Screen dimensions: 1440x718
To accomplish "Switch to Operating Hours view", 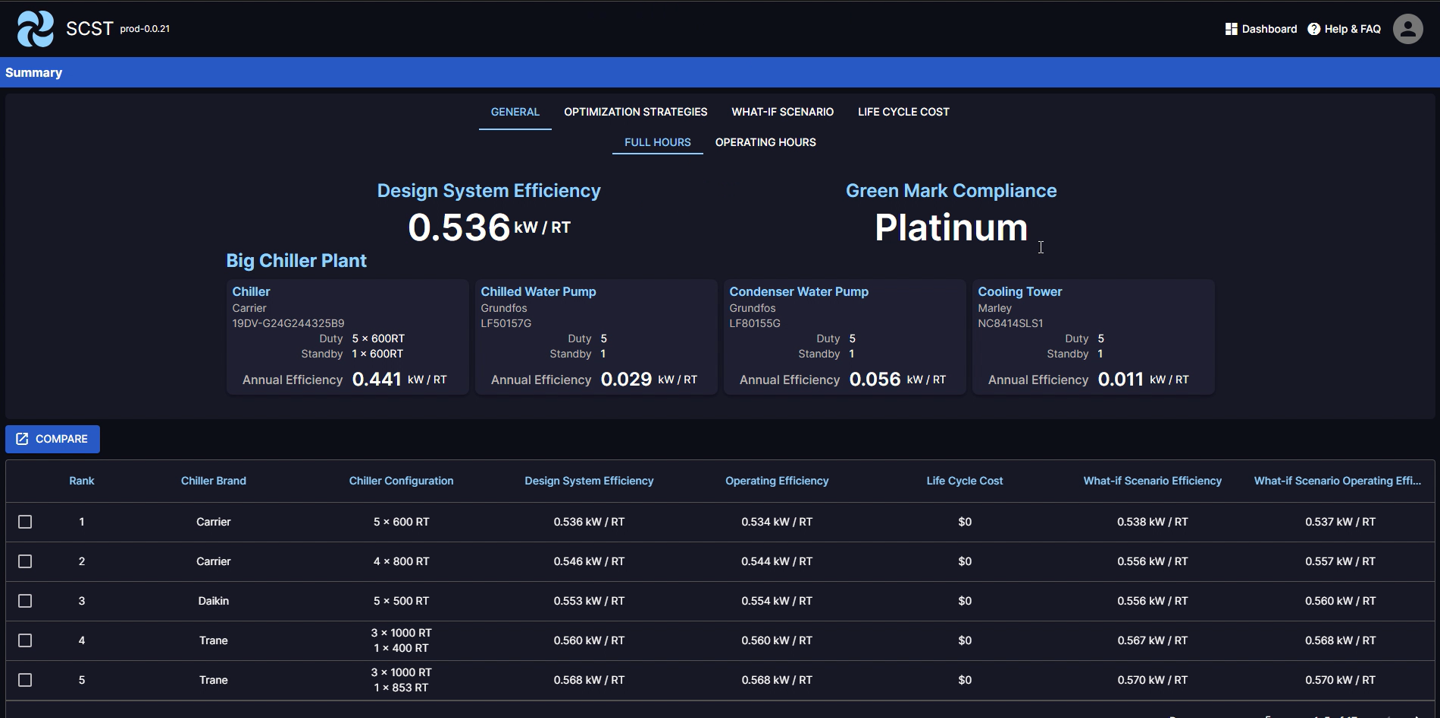I will tap(765, 143).
